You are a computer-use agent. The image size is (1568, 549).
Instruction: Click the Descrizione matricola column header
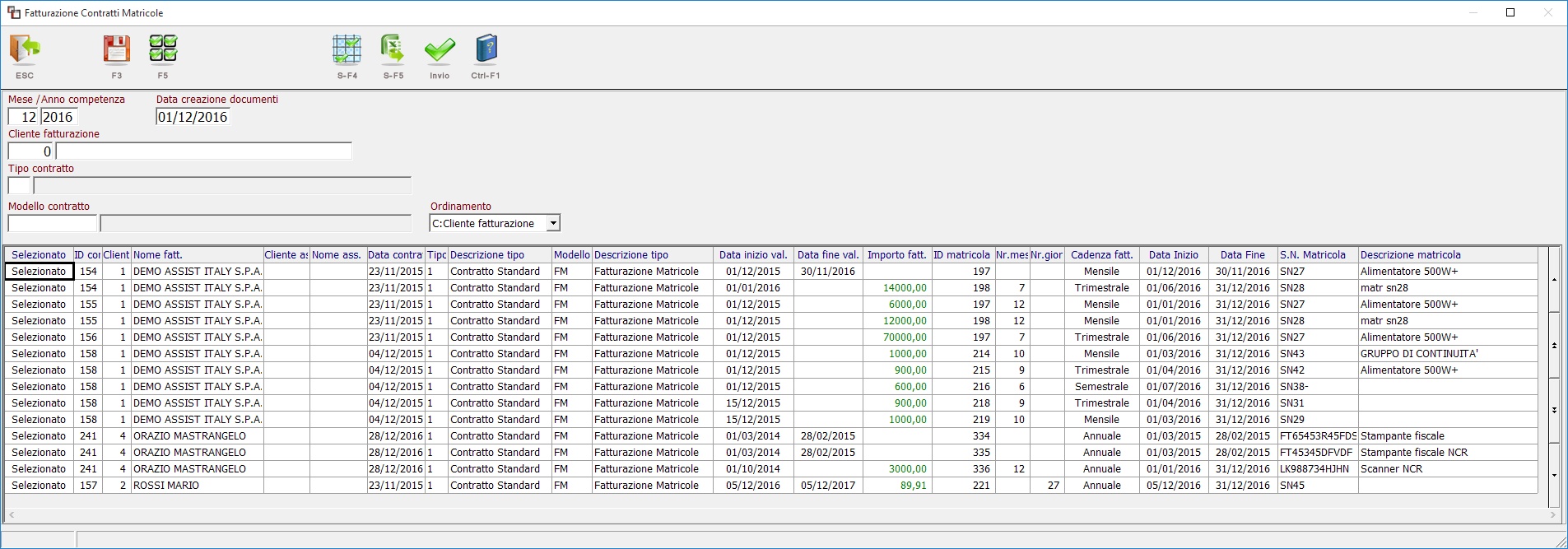pyautogui.click(x=1447, y=255)
